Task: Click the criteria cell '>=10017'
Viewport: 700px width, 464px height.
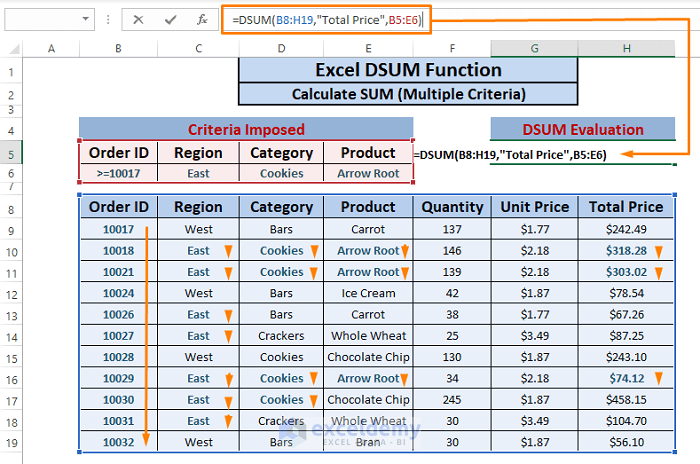Action: 118,173
